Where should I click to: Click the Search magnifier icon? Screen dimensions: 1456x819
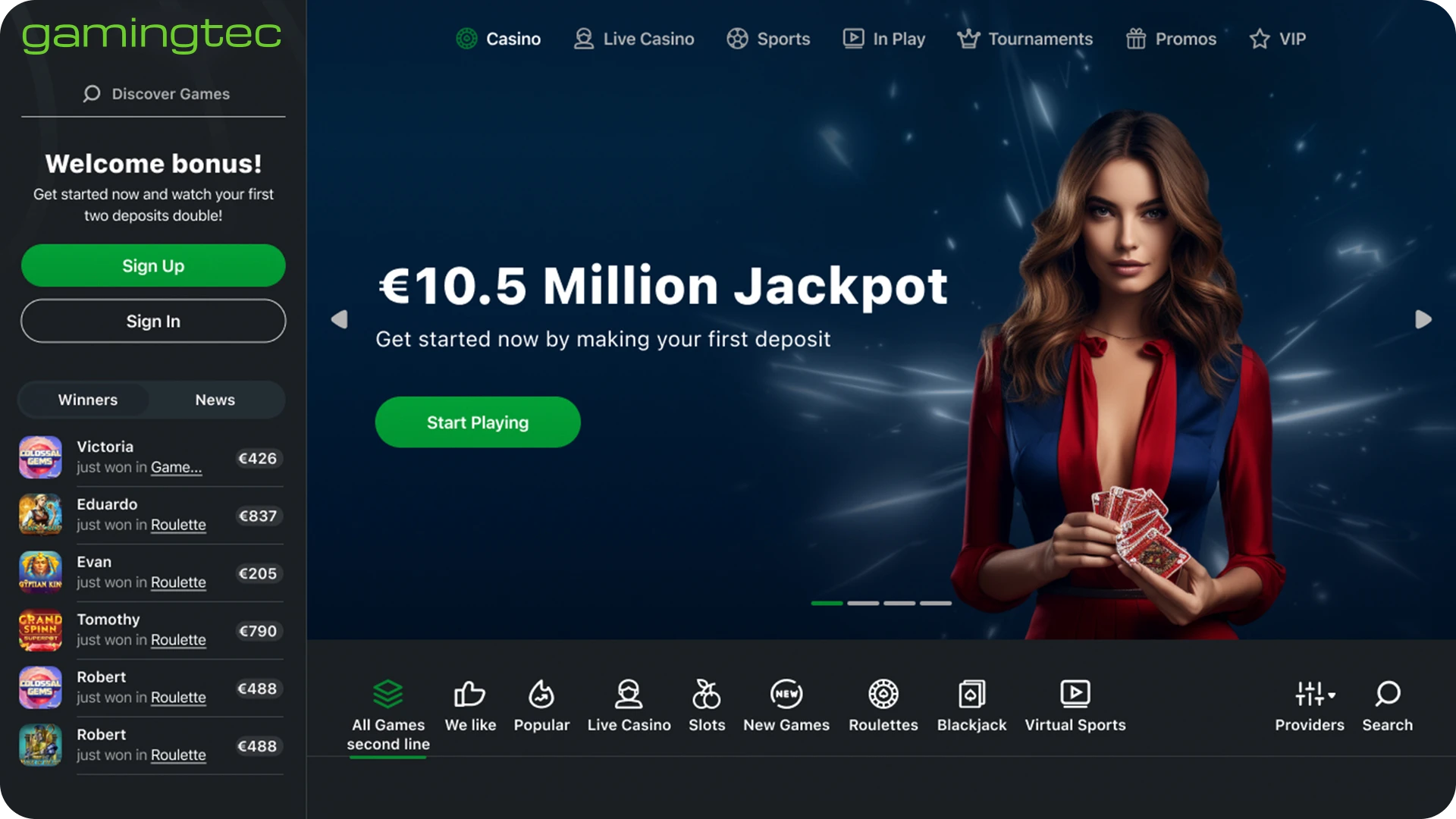1387,694
